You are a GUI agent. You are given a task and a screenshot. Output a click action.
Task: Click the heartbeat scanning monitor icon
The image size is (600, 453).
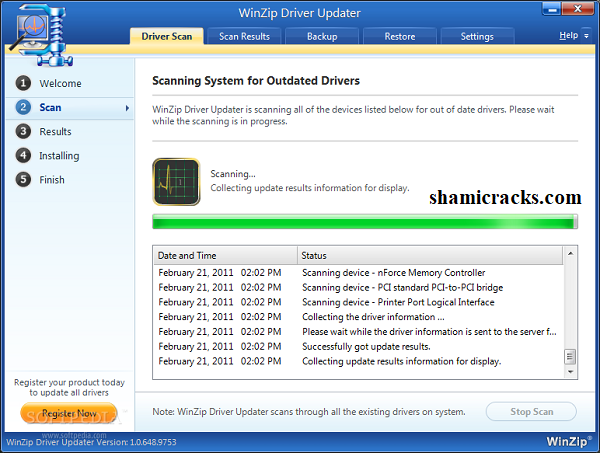click(x=176, y=182)
